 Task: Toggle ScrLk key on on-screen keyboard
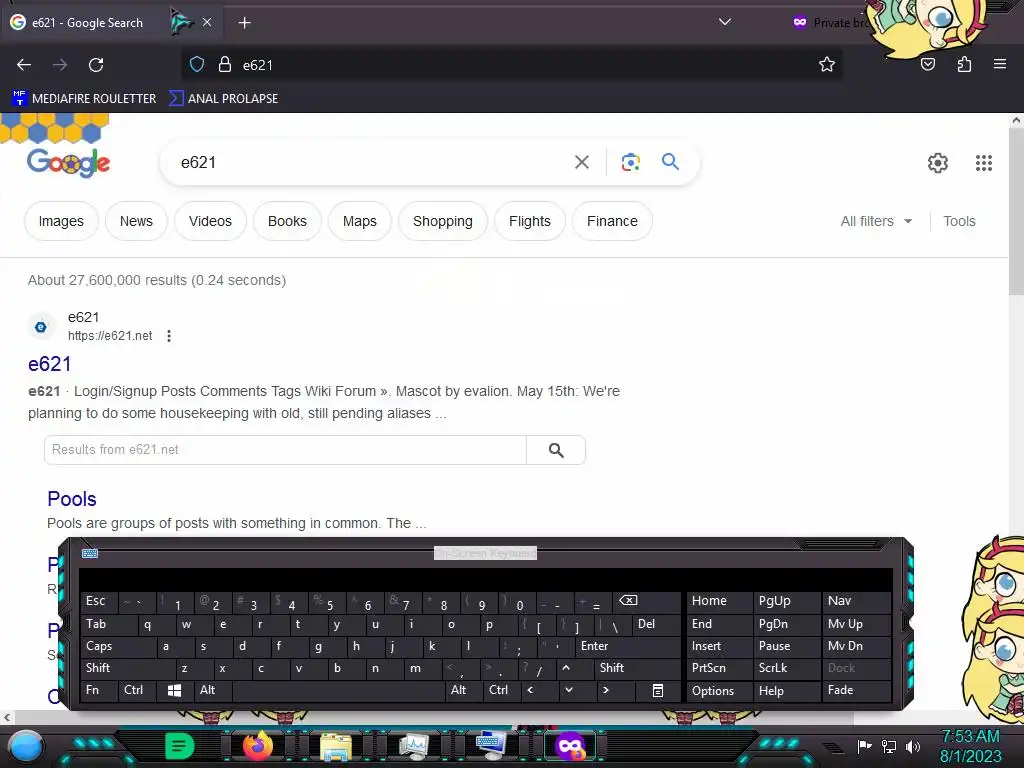tap(786, 668)
